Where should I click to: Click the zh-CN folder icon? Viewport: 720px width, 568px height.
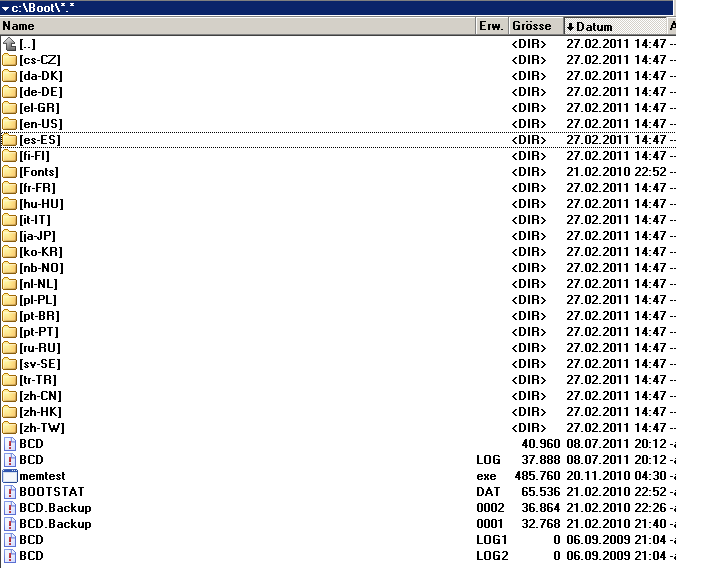(9, 396)
